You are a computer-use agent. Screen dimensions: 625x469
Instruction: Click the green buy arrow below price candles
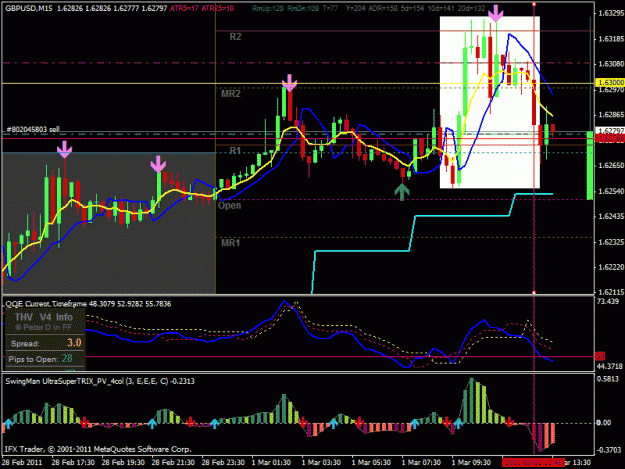tap(402, 191)
